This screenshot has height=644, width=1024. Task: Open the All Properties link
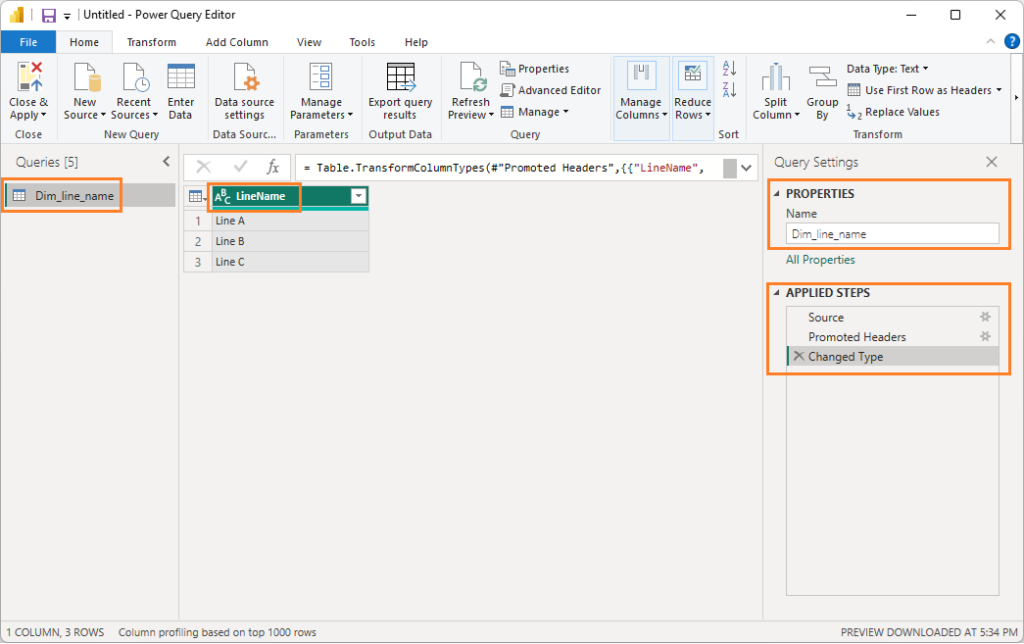point(820,259)
